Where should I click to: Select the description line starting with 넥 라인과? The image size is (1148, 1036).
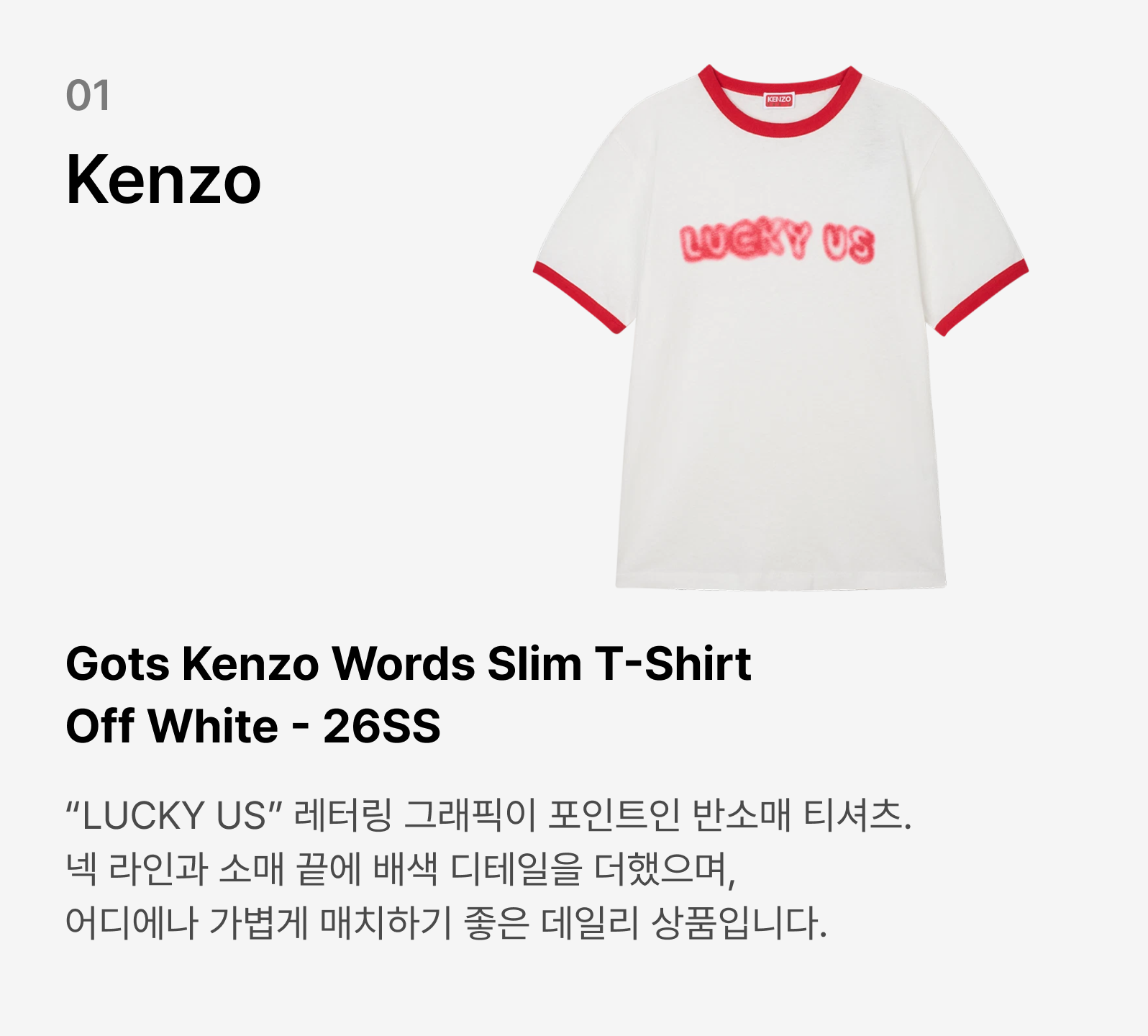(401, 868)
